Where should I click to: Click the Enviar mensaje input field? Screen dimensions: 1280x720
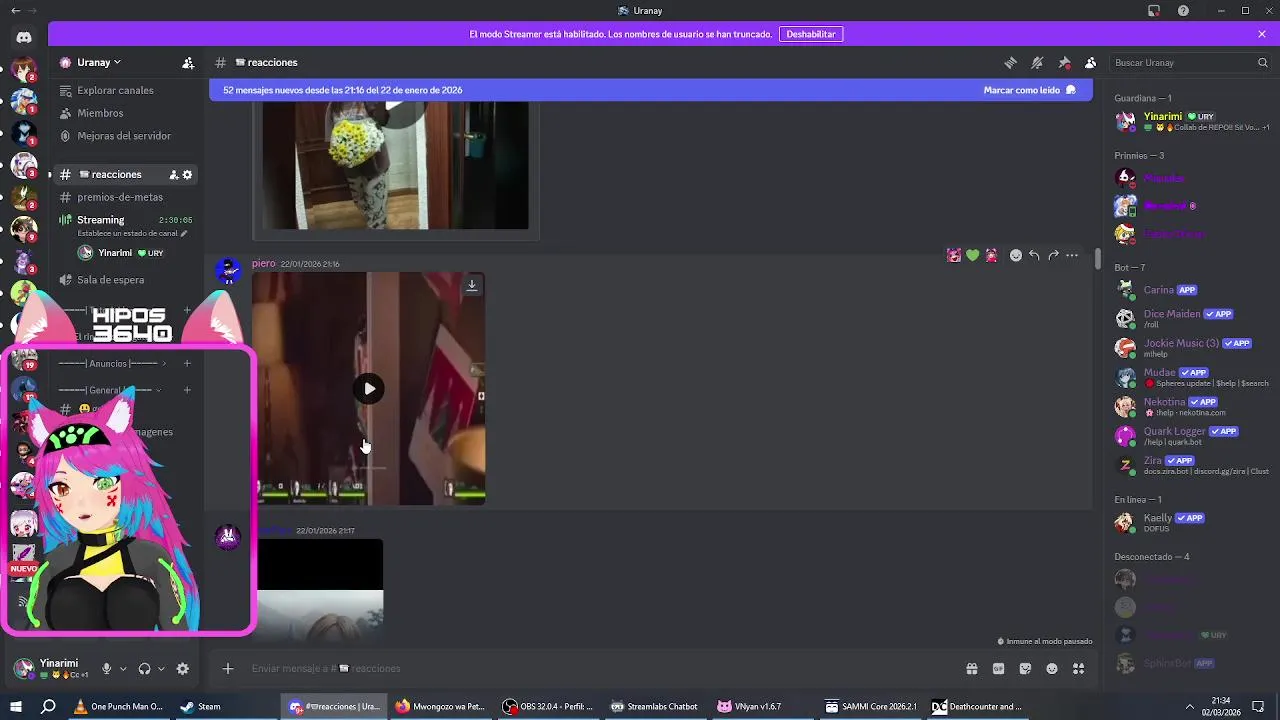point(600,669)
